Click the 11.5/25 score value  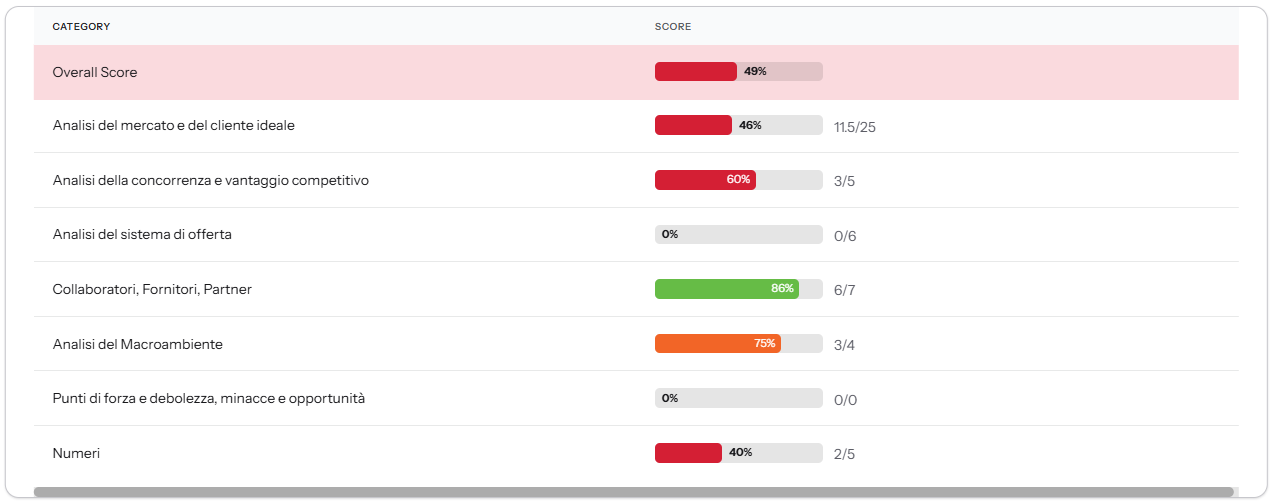coord(854,127)
